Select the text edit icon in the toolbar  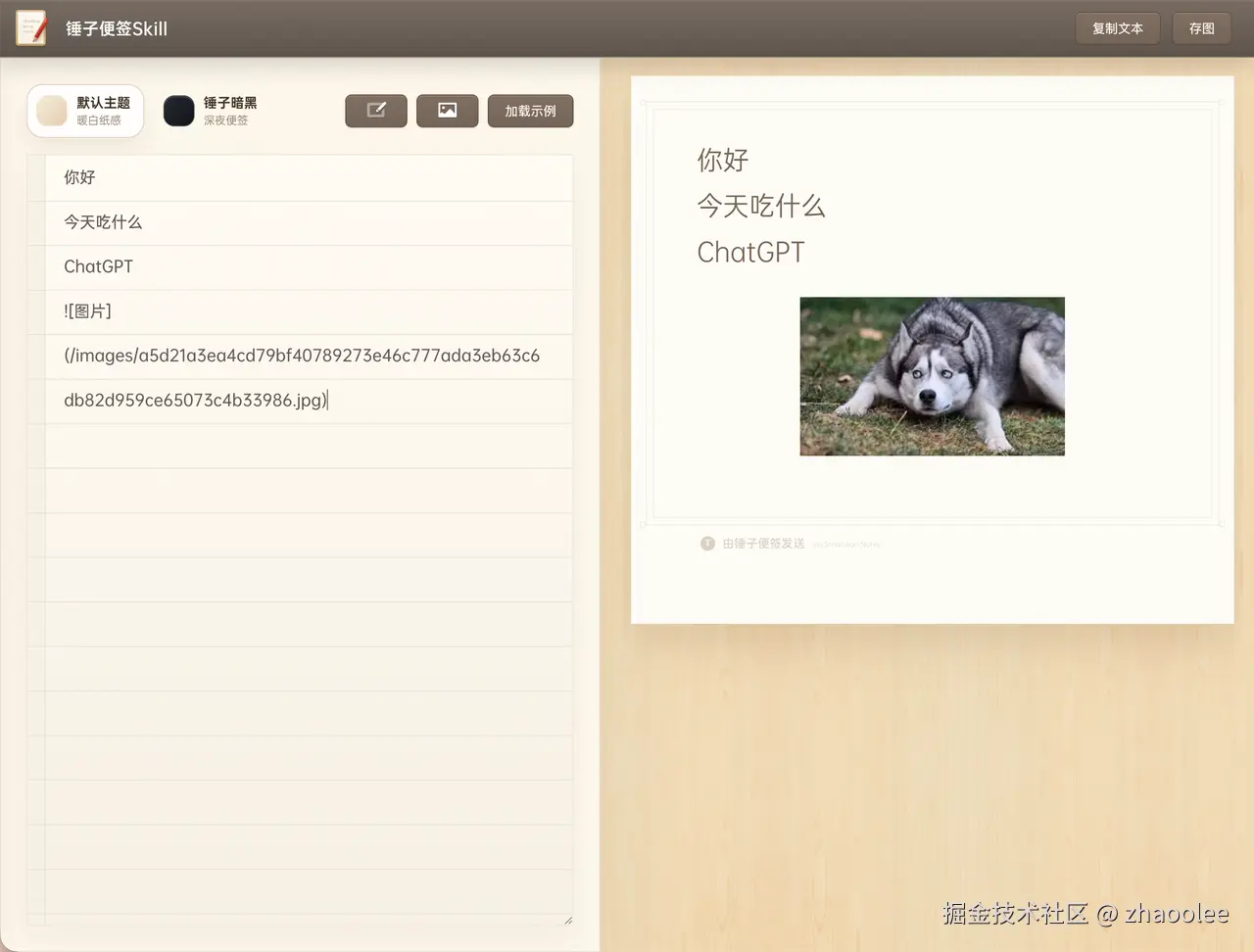click(376, 111)
